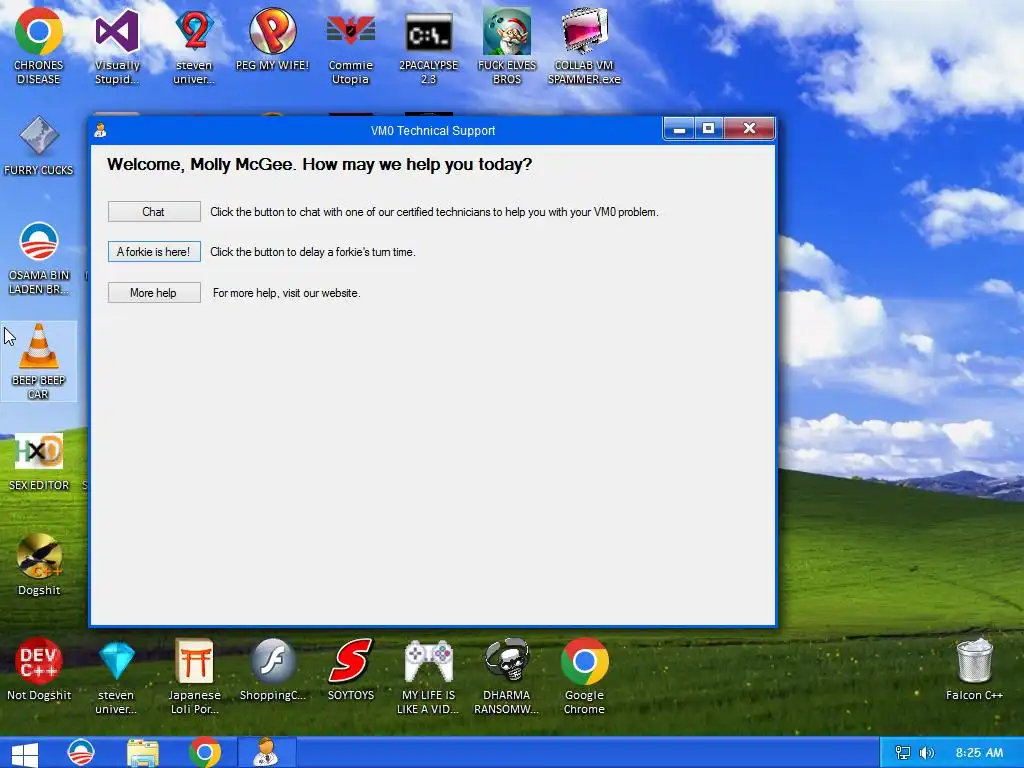Close the VM0 Technical Support window
This screenshot has height=768, width=1024.
tap(749, 129)
